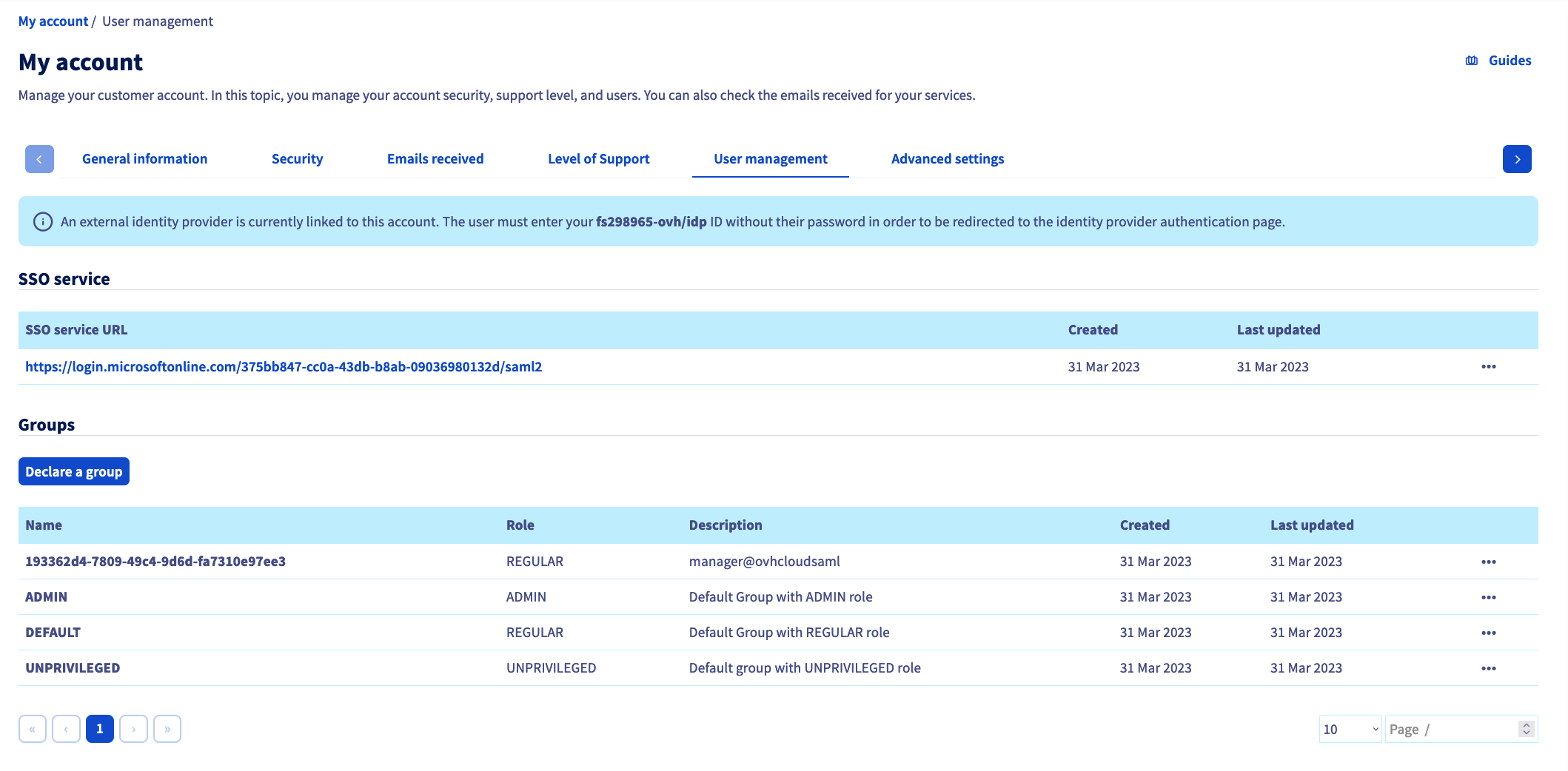Click the My account breadcrumb link
Image resolution: width=1568 pixels, height=771 pixels.
coord(53,21)
